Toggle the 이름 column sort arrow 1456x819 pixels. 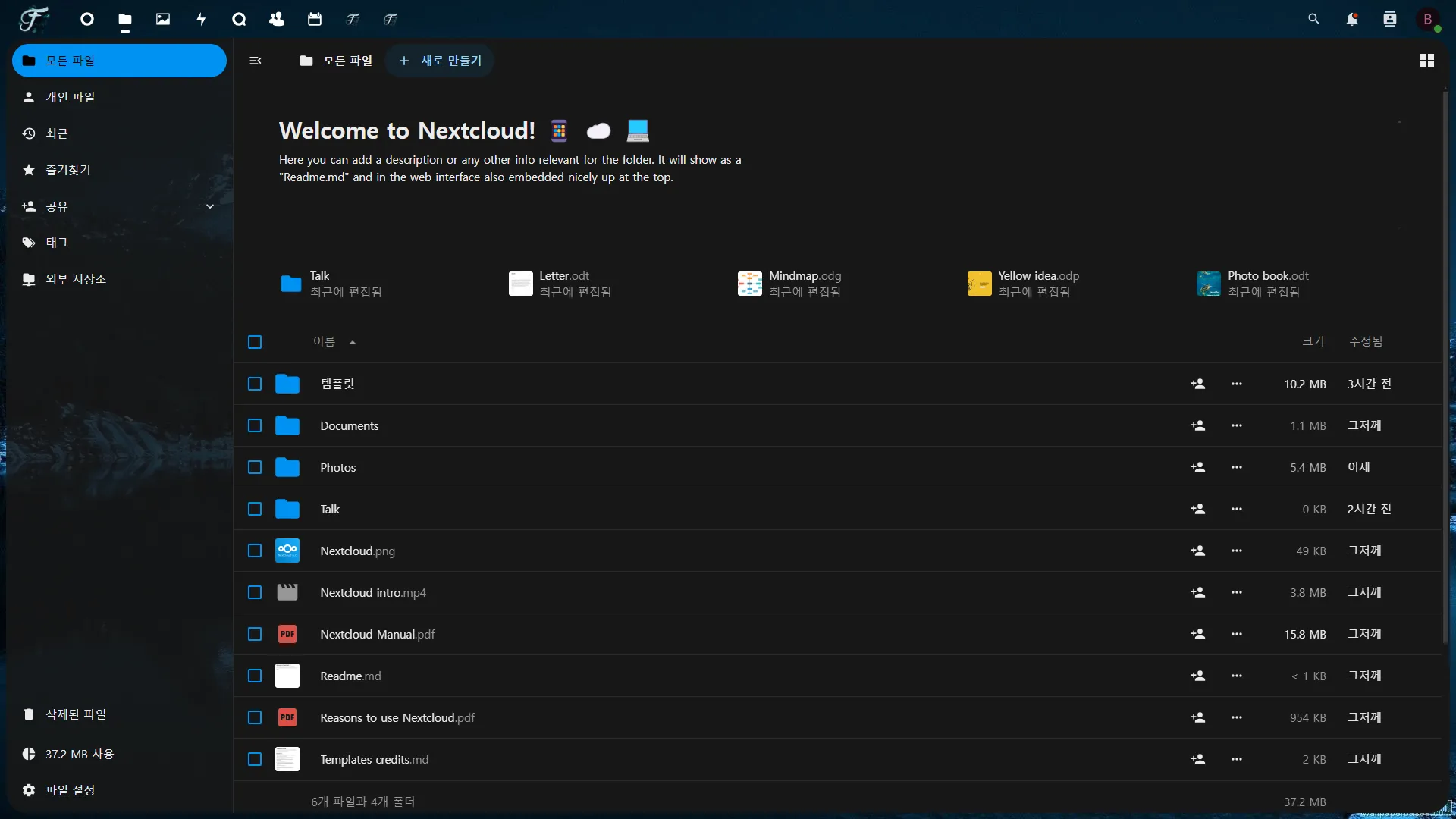352,342
